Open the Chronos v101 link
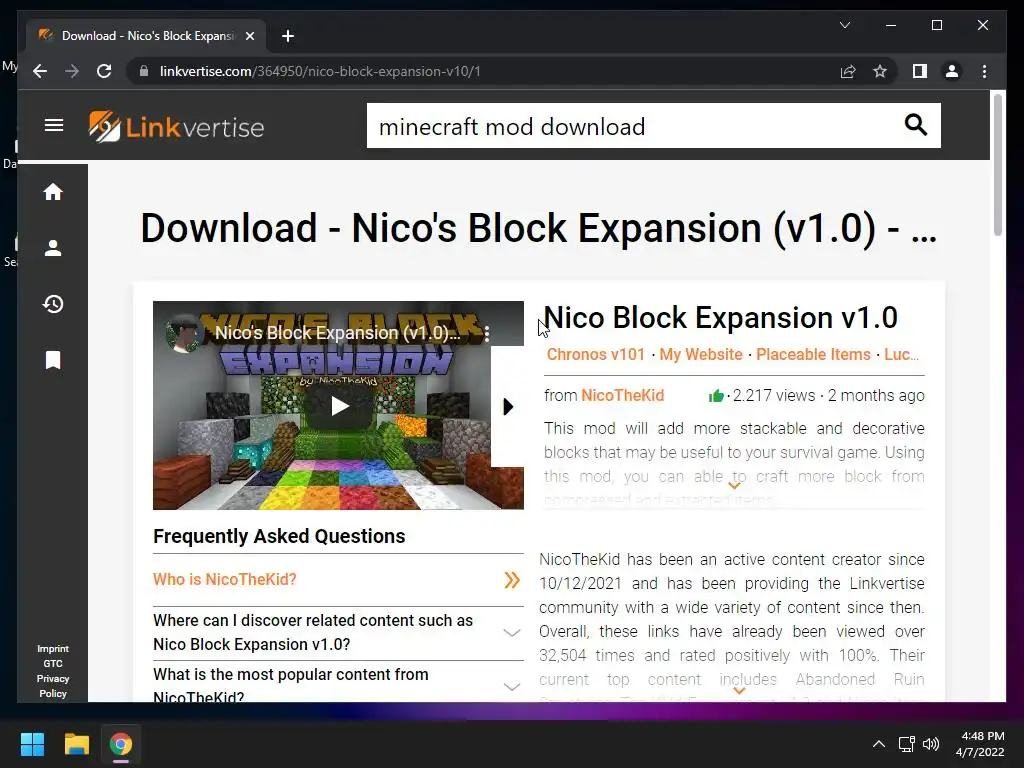 click(x=596, y=355)
